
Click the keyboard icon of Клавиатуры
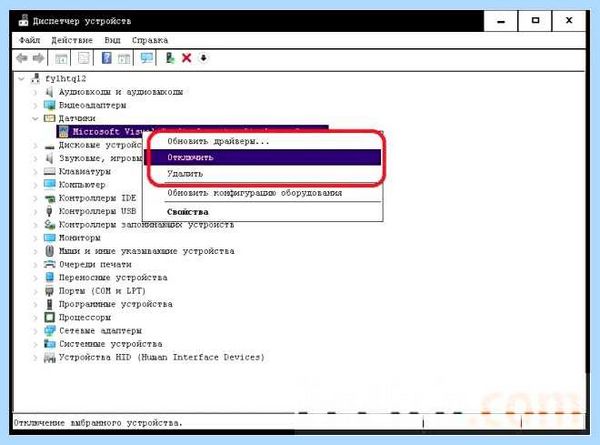click(x=49, y=171)
